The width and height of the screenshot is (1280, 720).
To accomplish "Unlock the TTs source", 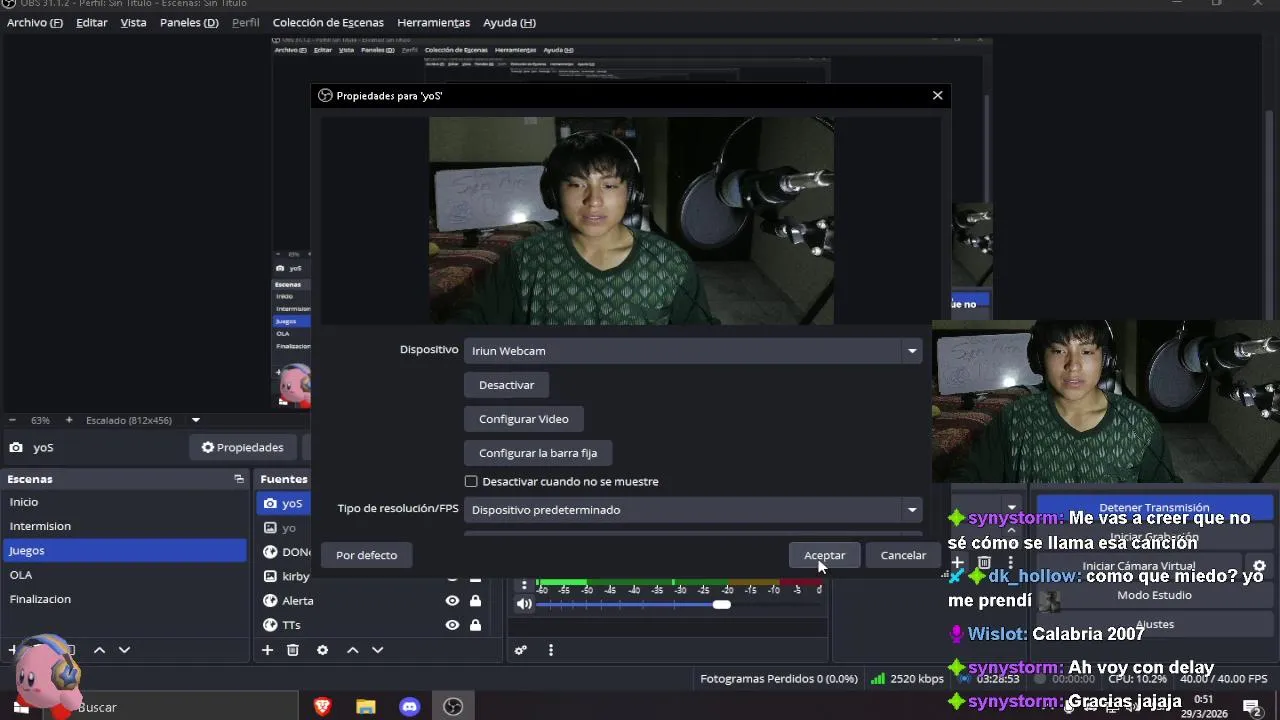I will pyautogui.click(x=475, y=625).
